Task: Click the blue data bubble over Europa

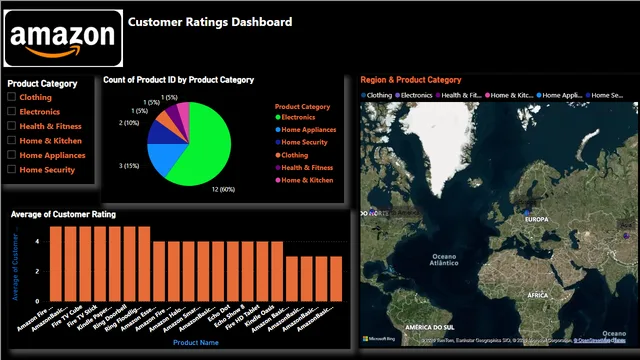Action: pos(527,213)
